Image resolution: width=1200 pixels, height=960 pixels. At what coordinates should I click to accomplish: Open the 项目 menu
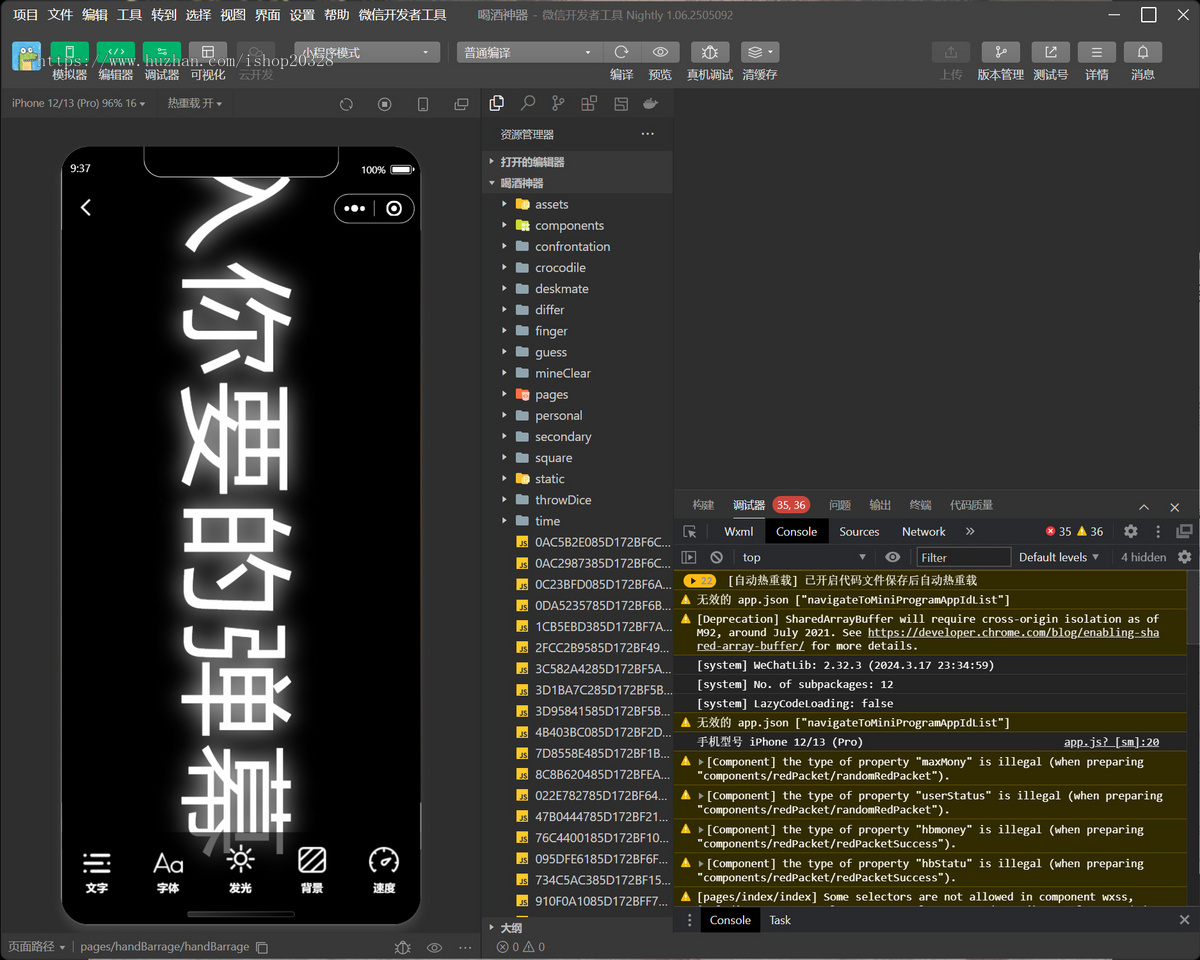tap(25, 15)
